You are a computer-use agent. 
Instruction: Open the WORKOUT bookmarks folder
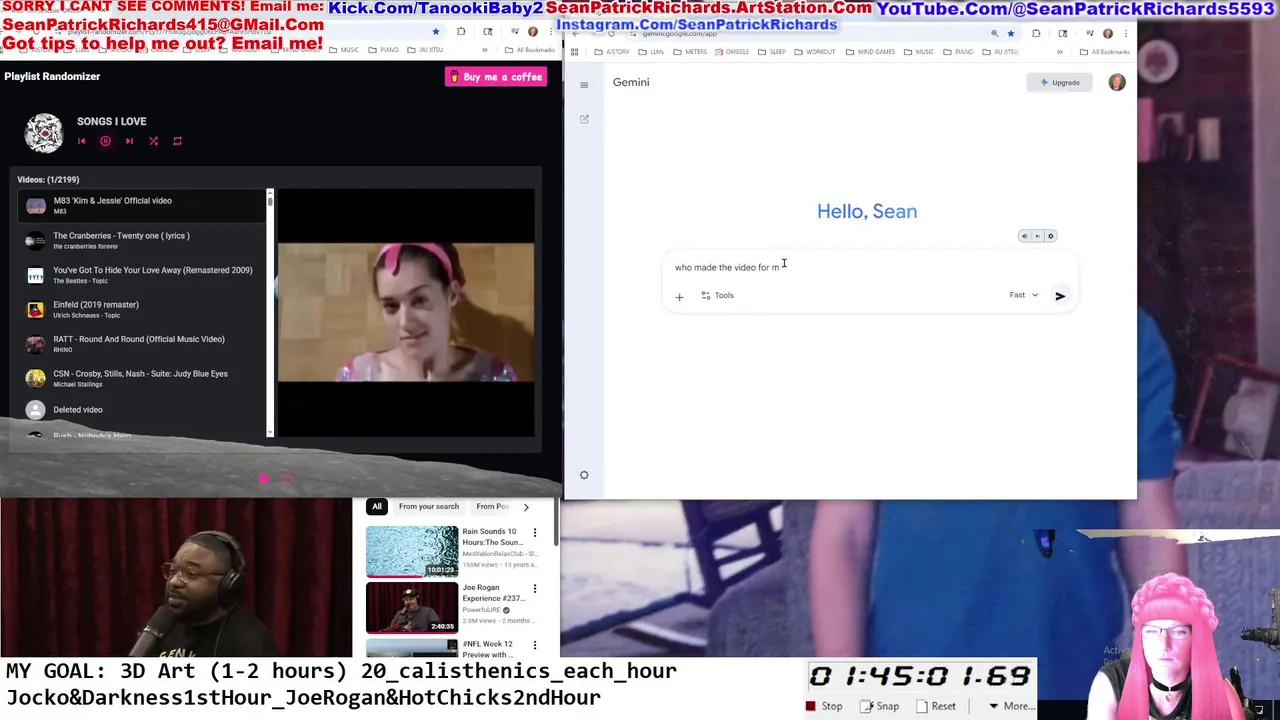(814, 51)
